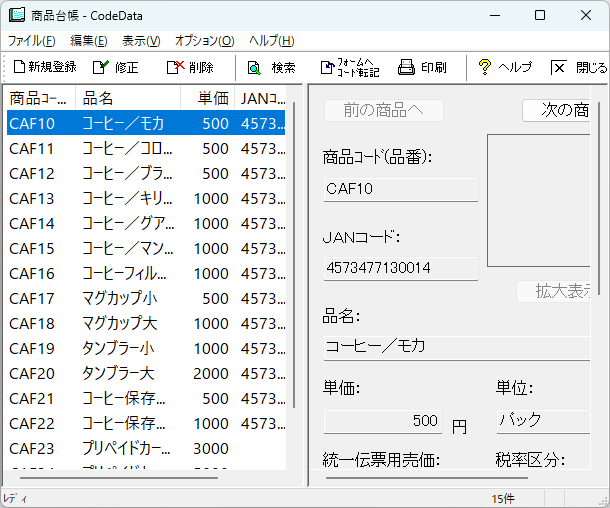610x508 pixels.
Task: Click the 2000 price in CAF20 row
Action: [x=211, y=373]
